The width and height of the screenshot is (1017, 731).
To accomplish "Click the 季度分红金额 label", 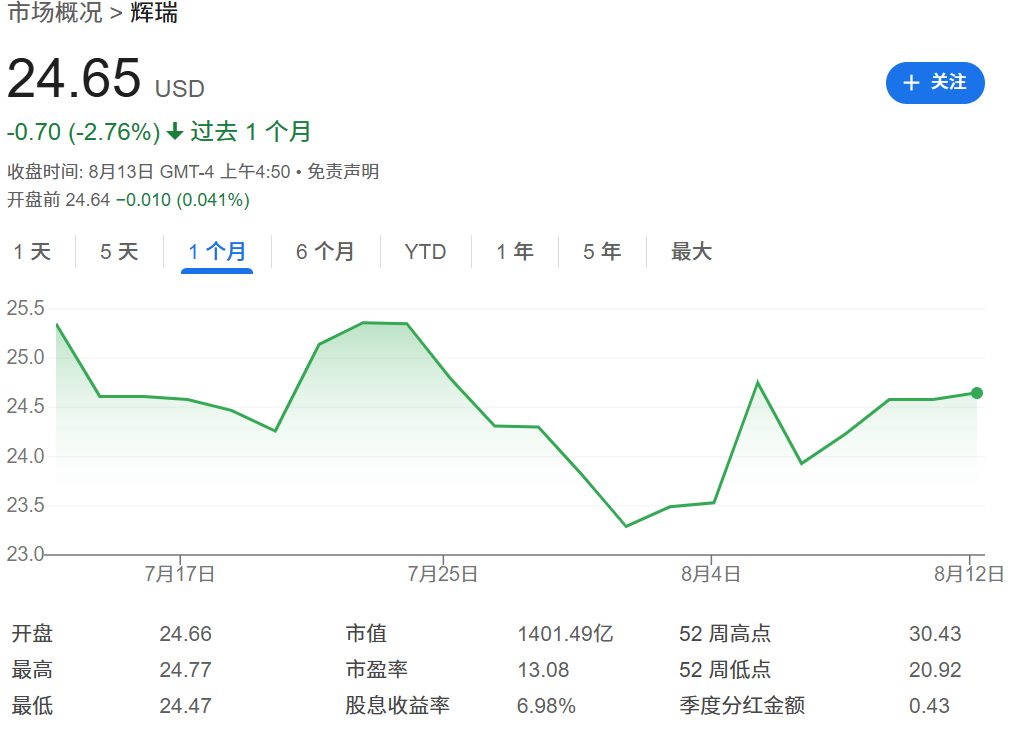I will (x=742, y=706).
